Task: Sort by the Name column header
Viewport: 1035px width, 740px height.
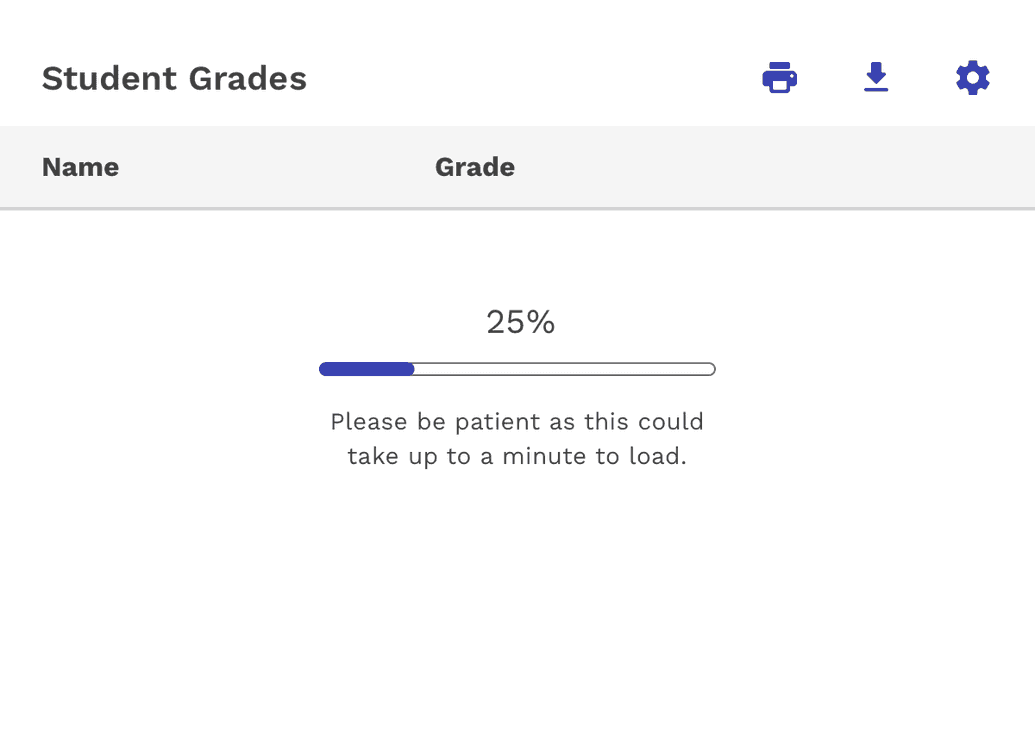Action: click(80, 167)
